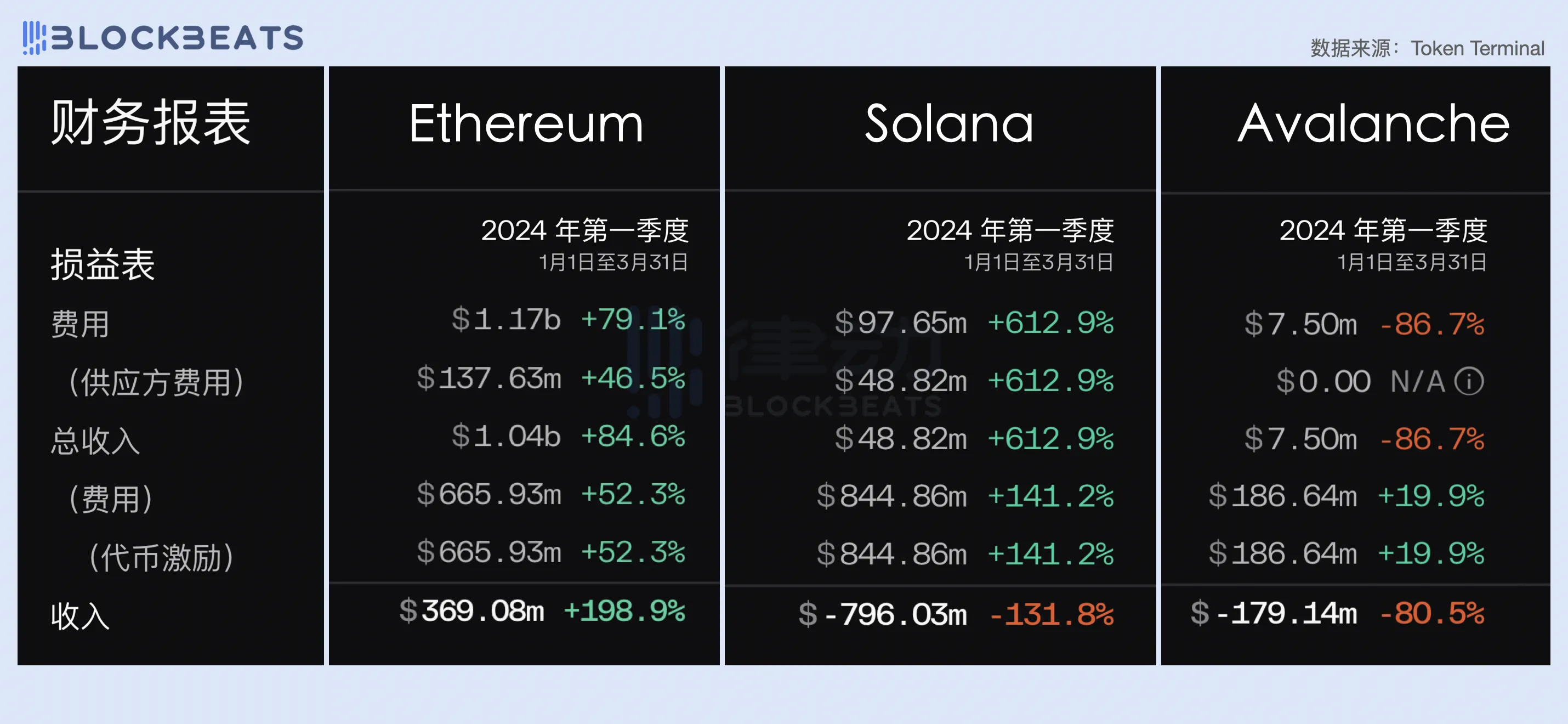The image size is (1568, 724).
Task: Click the 总收入 row label
Action: tap(95, 440)
